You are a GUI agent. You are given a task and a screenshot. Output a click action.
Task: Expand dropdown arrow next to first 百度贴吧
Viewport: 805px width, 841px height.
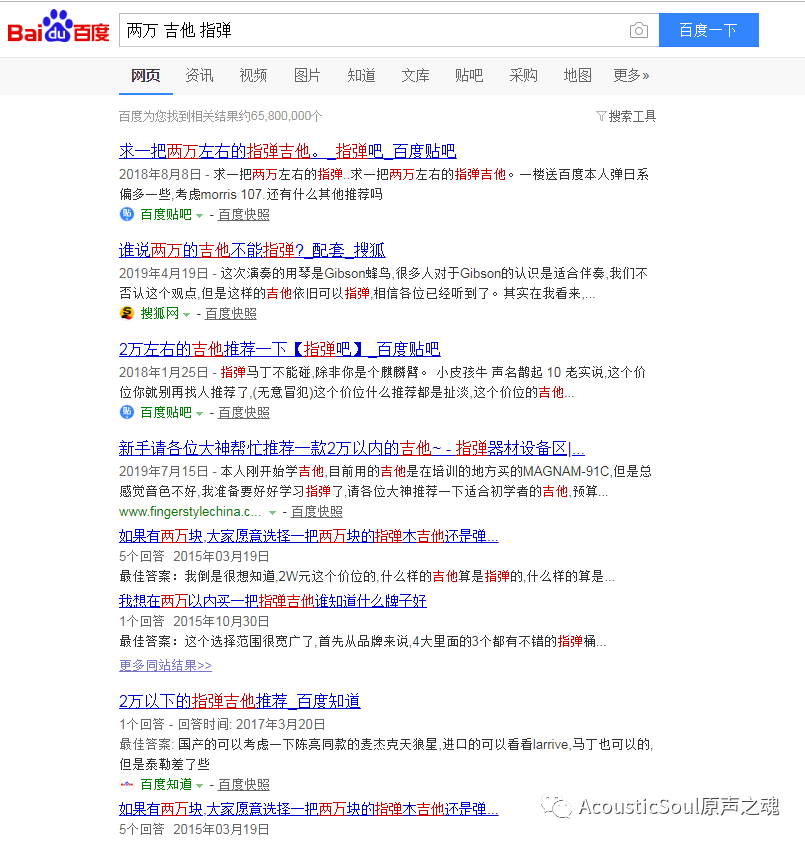pos(200,216)
